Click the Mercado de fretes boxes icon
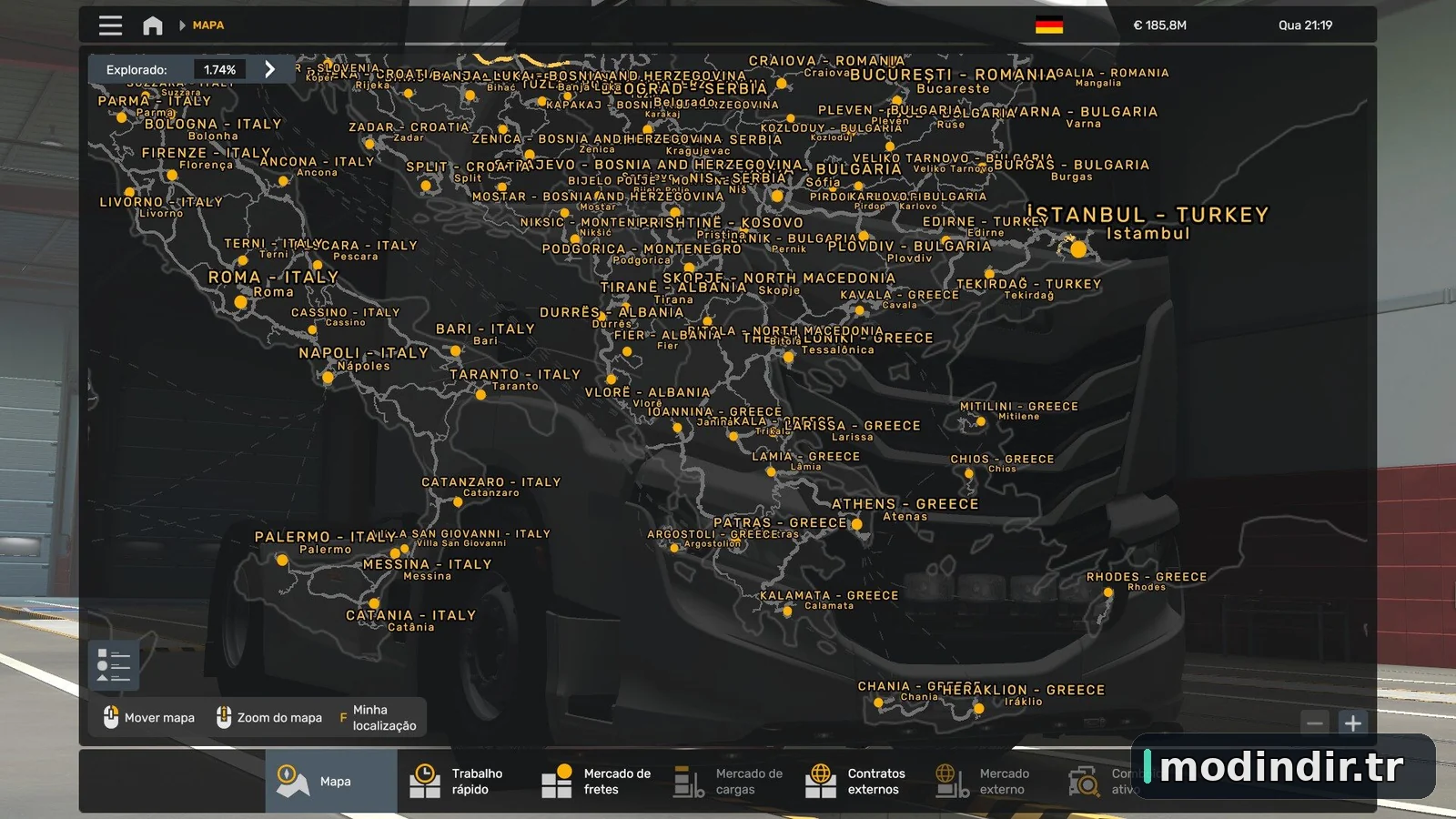Screen dimensions: 1456x819 pyautogui.click(x=557, y=781)
